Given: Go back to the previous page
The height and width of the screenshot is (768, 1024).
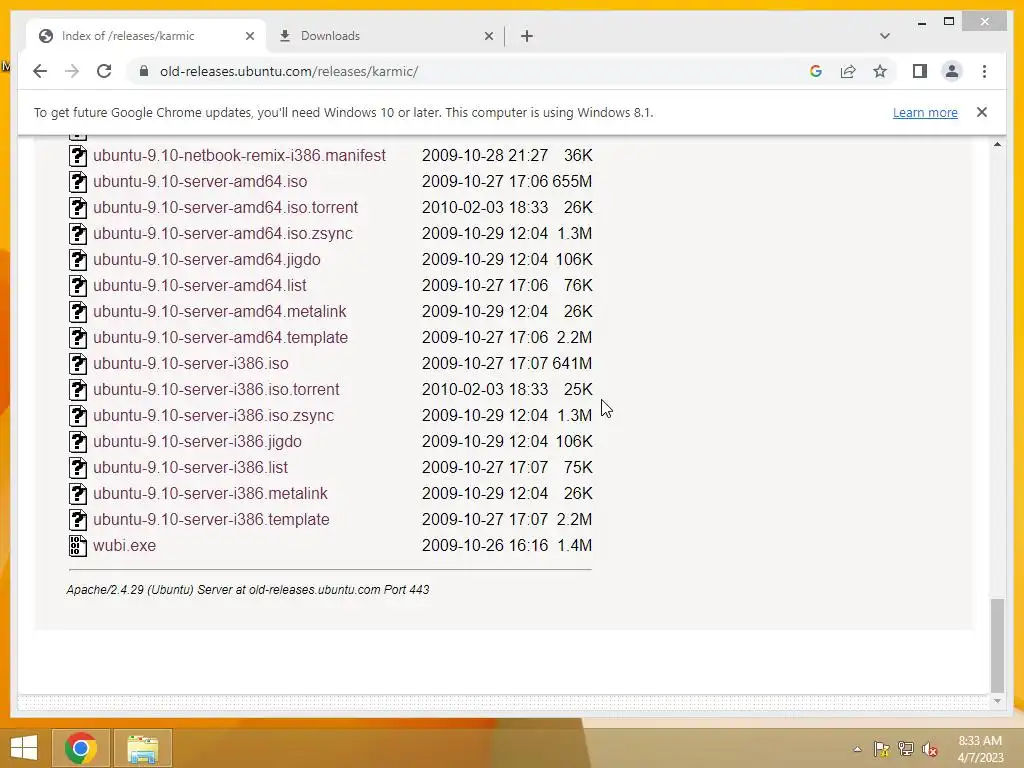Looking at the screenshot, I should [40, 71].
